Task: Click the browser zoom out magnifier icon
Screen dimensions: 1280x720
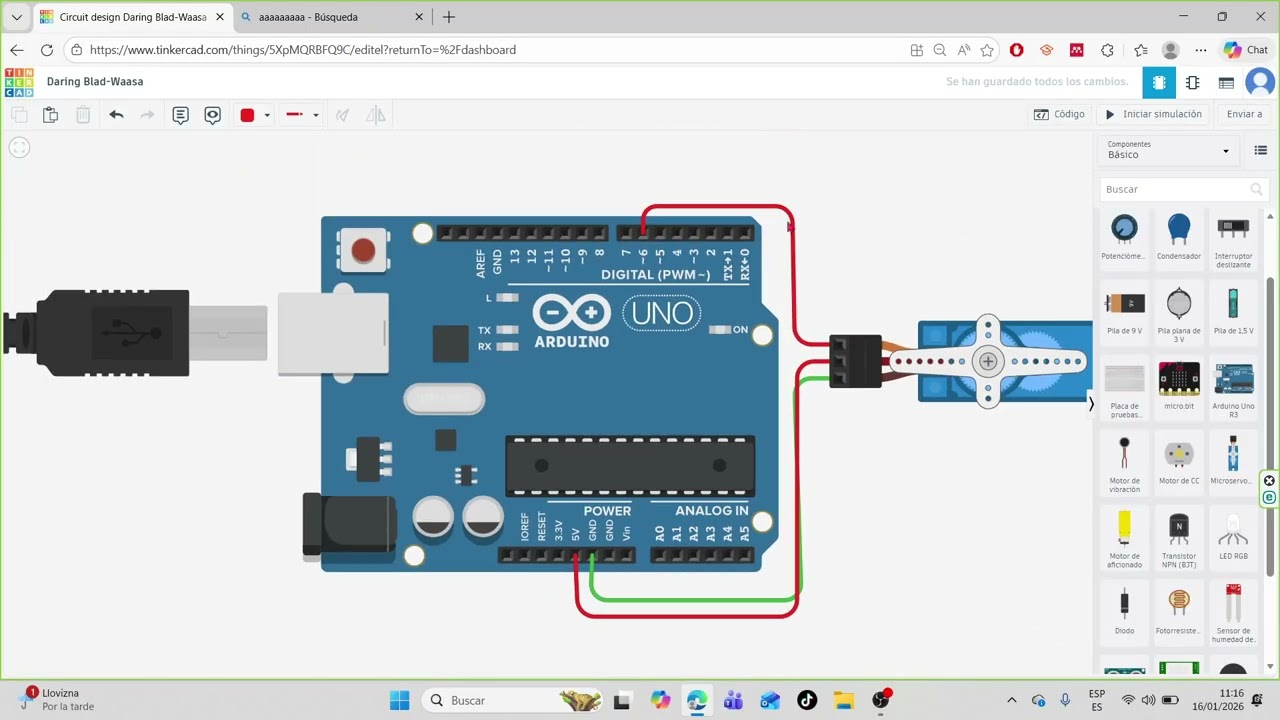Action: (x=940, y=50)
